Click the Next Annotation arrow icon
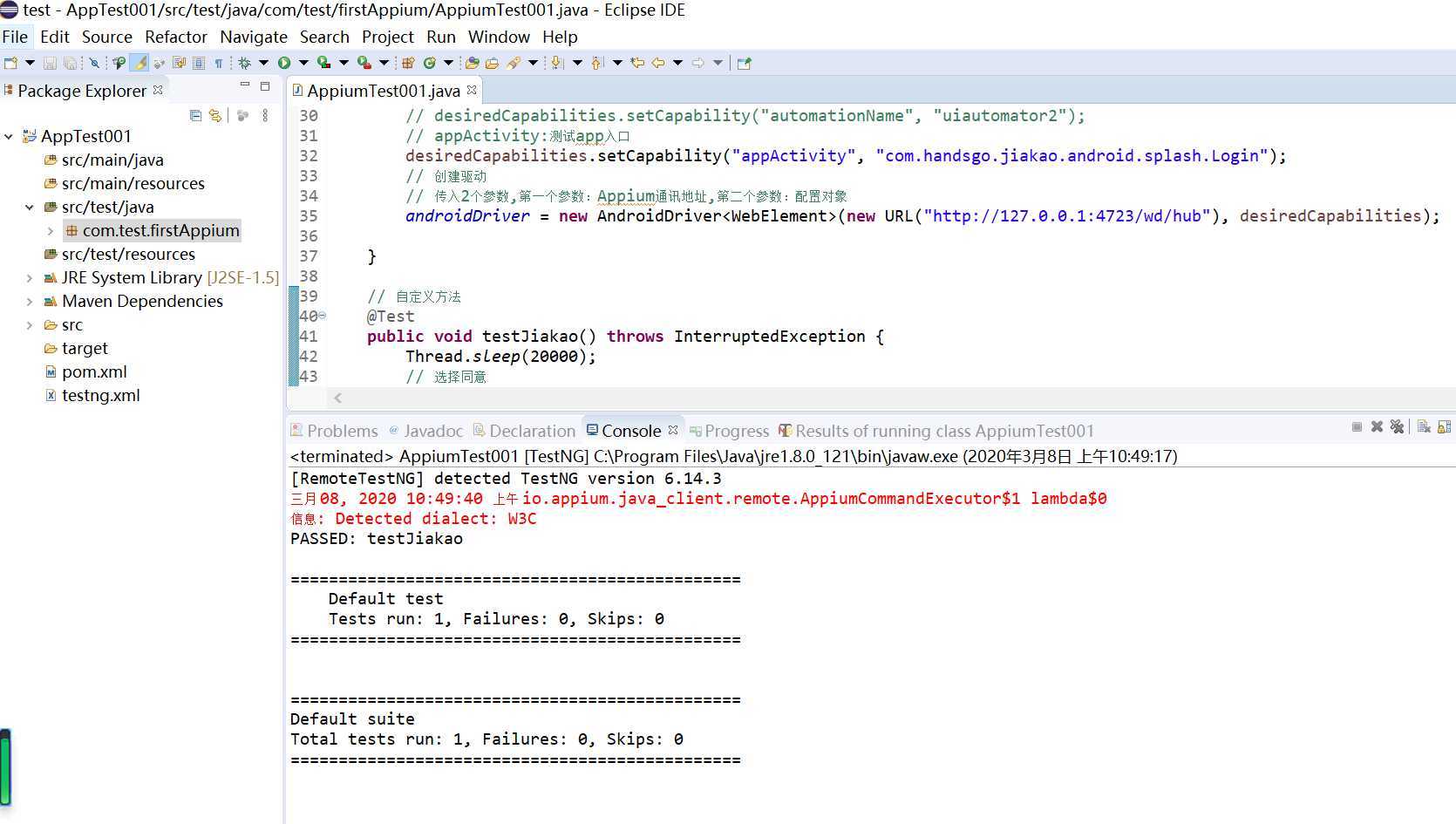Image resolution: width=1456 pixels, height=824 pixels. [555, 63]
